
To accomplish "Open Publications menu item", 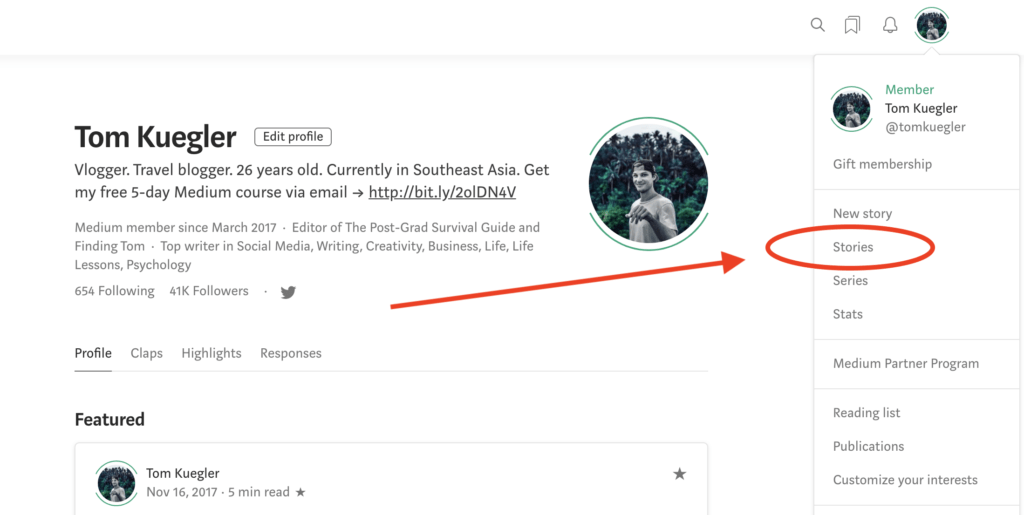I will [868, 446].
